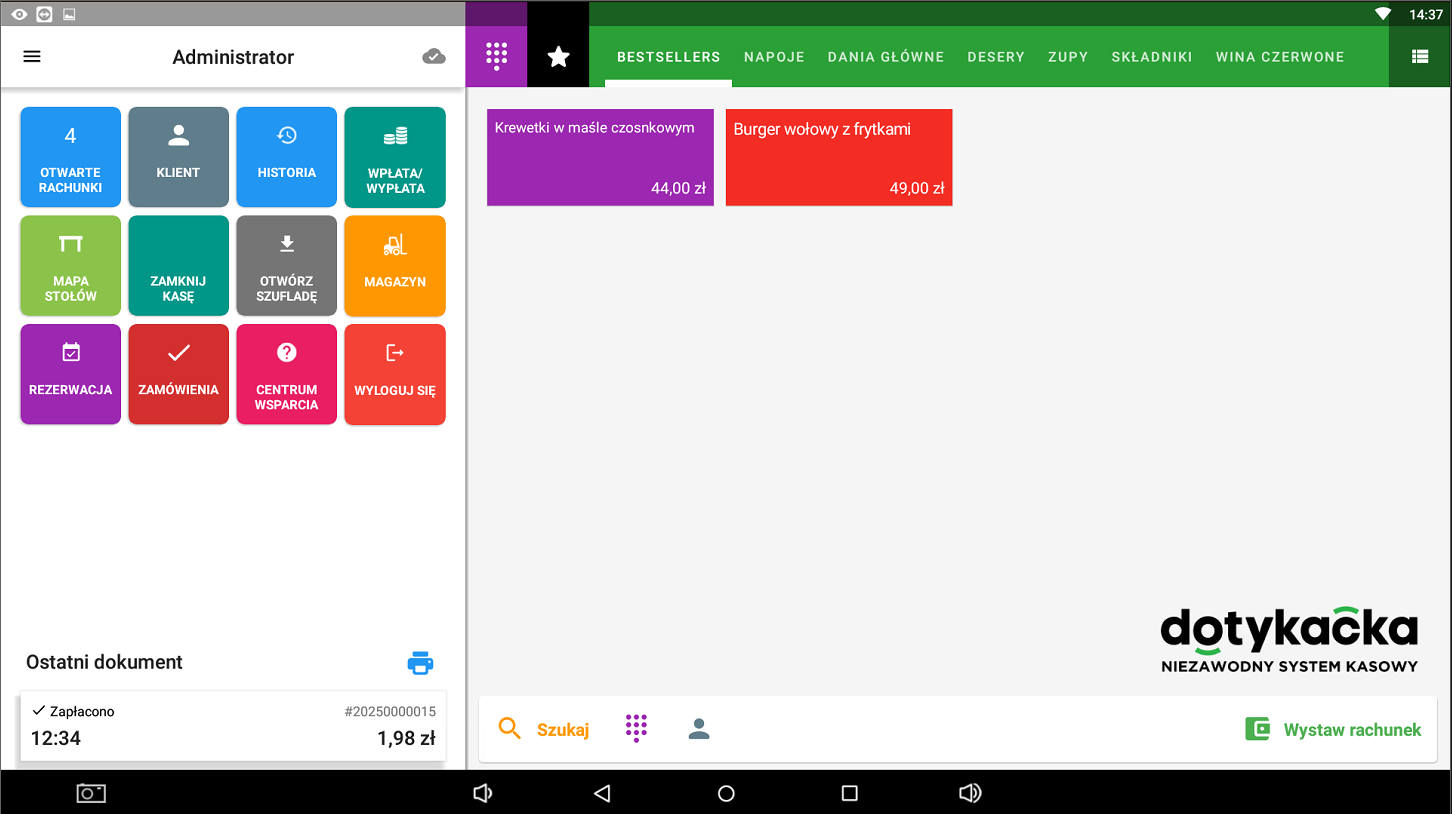Add Burger wołowy z frytkami product
Viewport: 1452px width, 814px height.
[x=838, y=158]
